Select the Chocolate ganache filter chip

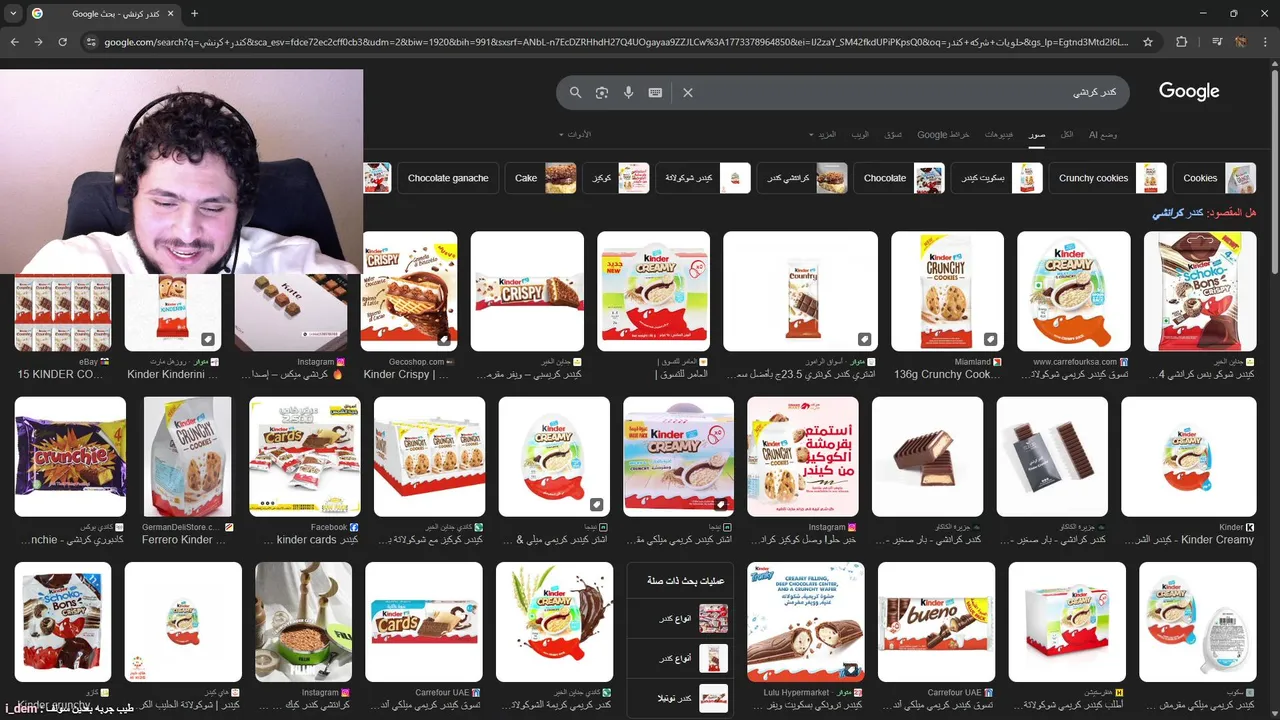click(x=448, y=178)
